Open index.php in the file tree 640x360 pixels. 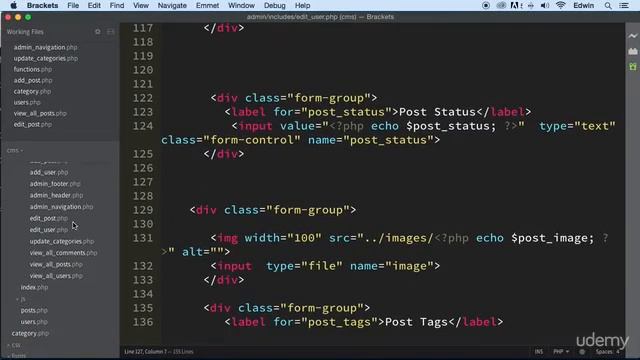(34, 287)
